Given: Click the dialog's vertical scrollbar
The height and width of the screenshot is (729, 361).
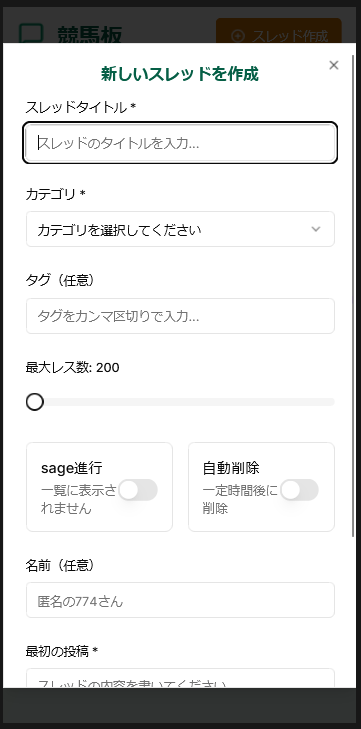Looking at the screenshot, I should click(354, 295).
